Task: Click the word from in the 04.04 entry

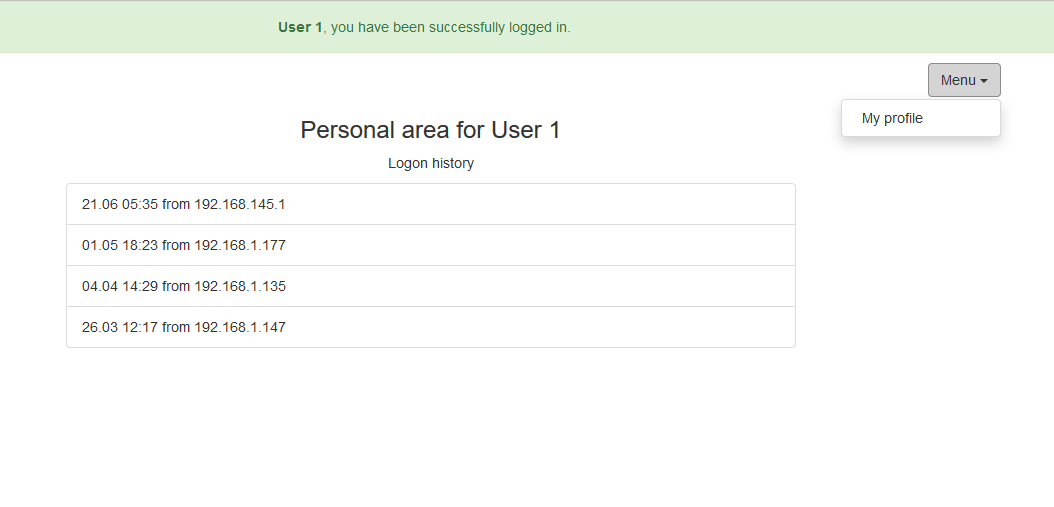Action: pyautogui.click(x=176, y=286)
